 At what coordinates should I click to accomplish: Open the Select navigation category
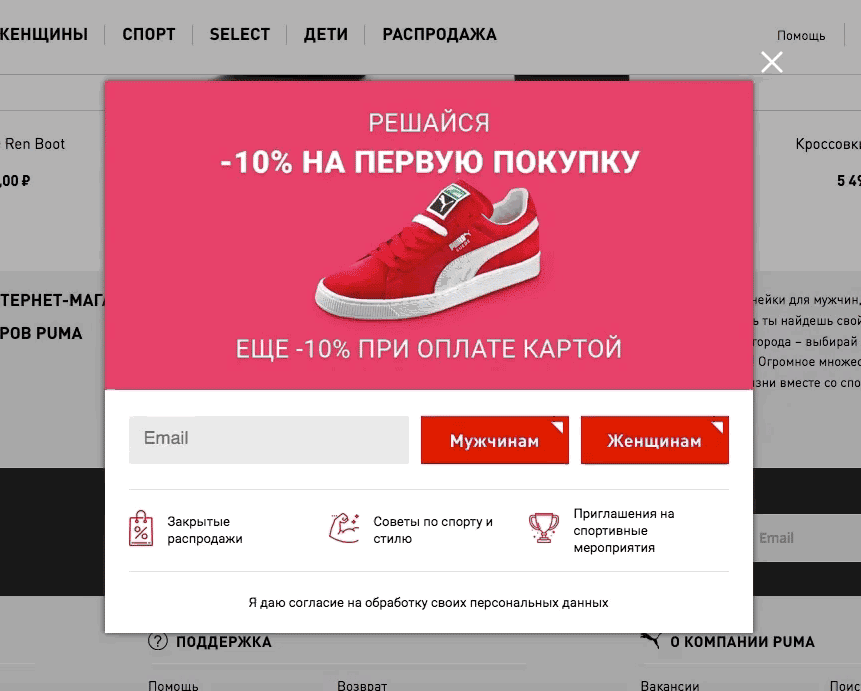[239, 34]
